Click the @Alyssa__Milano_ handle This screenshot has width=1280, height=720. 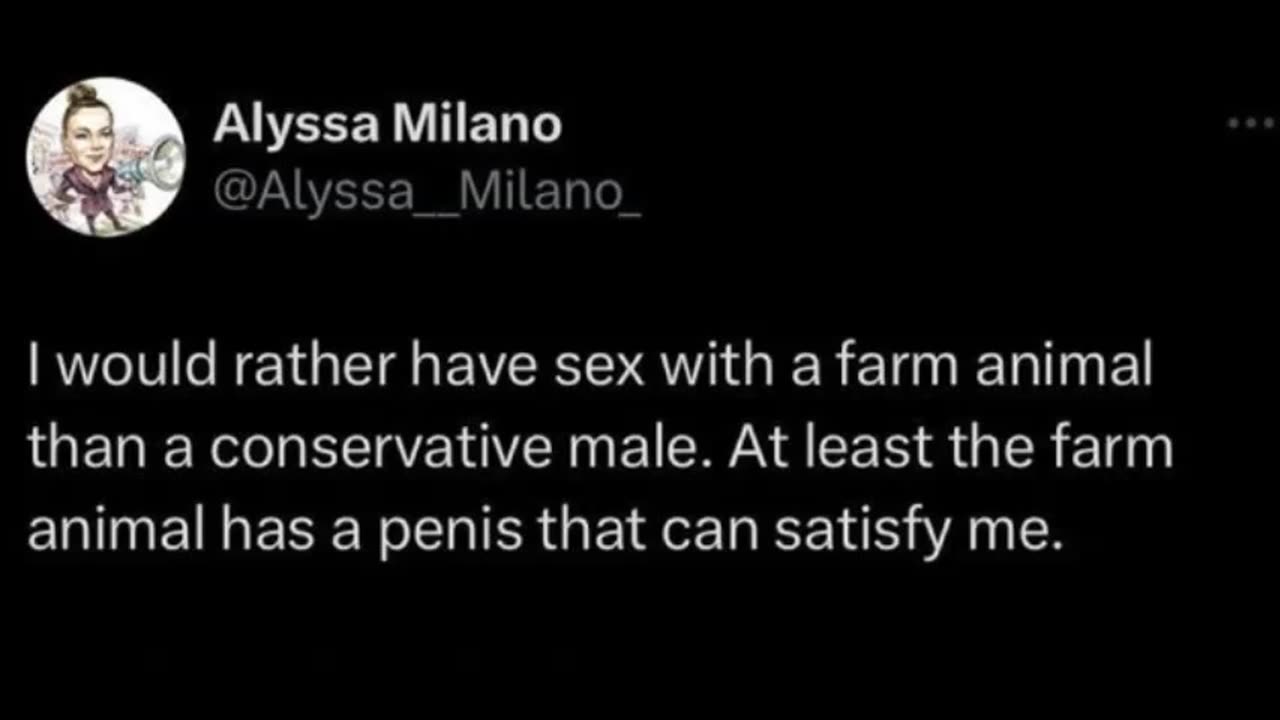click(x=426, y=191)
